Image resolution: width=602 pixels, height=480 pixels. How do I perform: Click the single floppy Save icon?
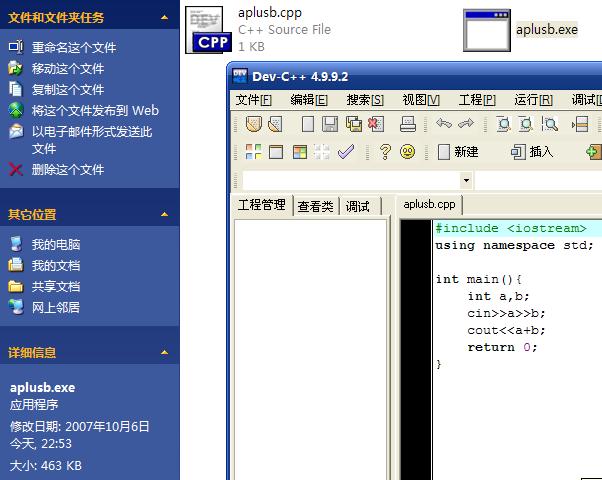[330, 124]
